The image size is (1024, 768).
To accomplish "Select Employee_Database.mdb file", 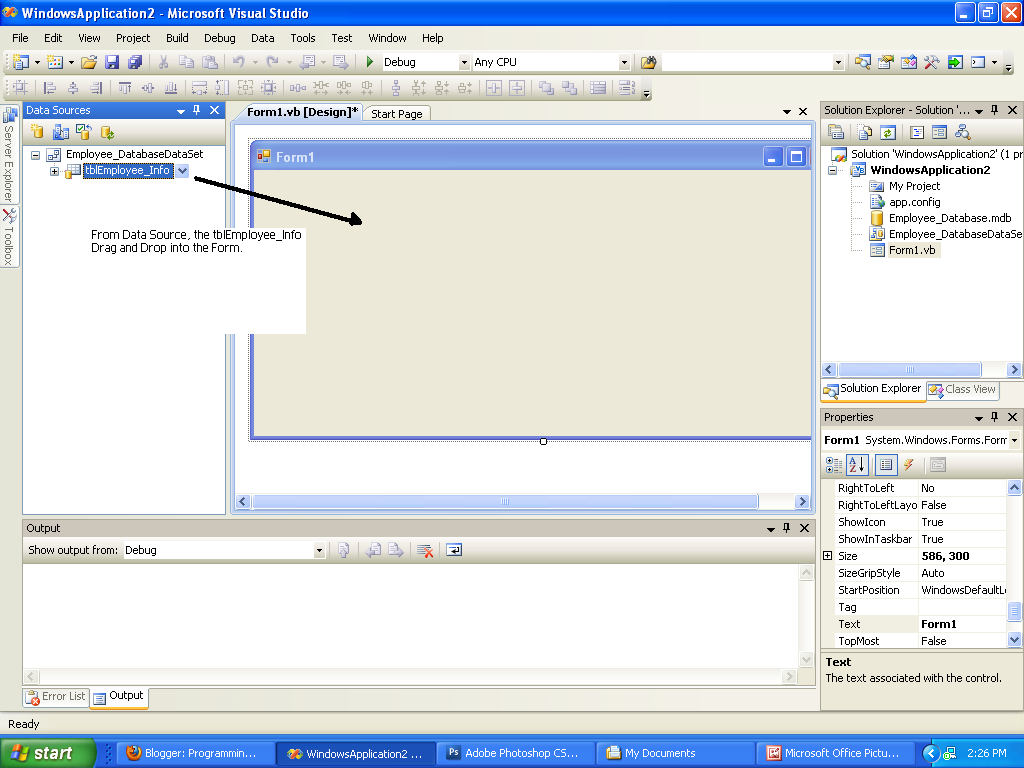I will click(x=950, y=218).
